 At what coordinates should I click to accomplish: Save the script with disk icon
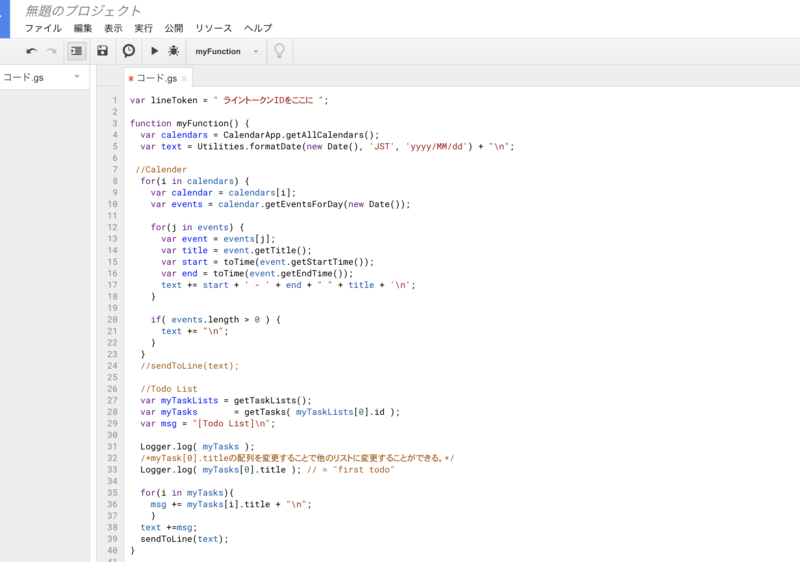point(103,50)
